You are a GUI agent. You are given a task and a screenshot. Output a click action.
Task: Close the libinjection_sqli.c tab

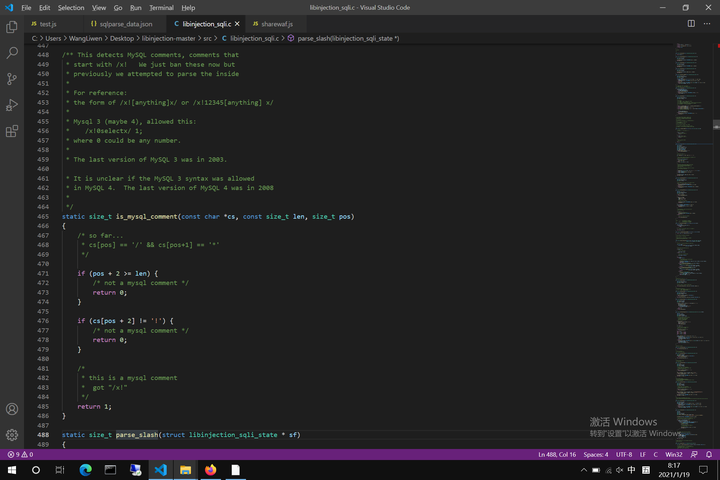click(237, 24)
